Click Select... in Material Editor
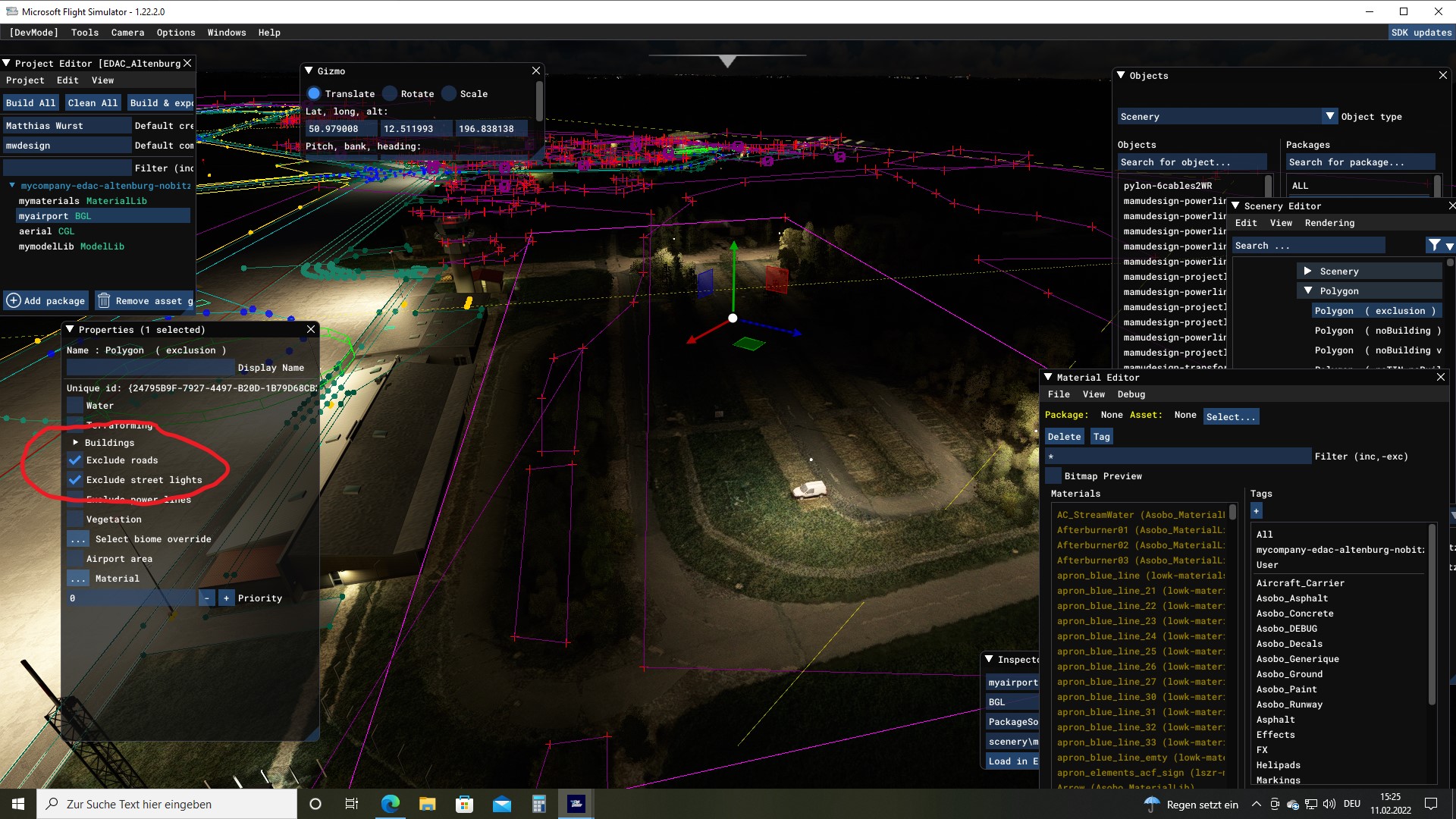Image resolution: width=1456 pixels, height=819 pixels. pos(1231,417)
